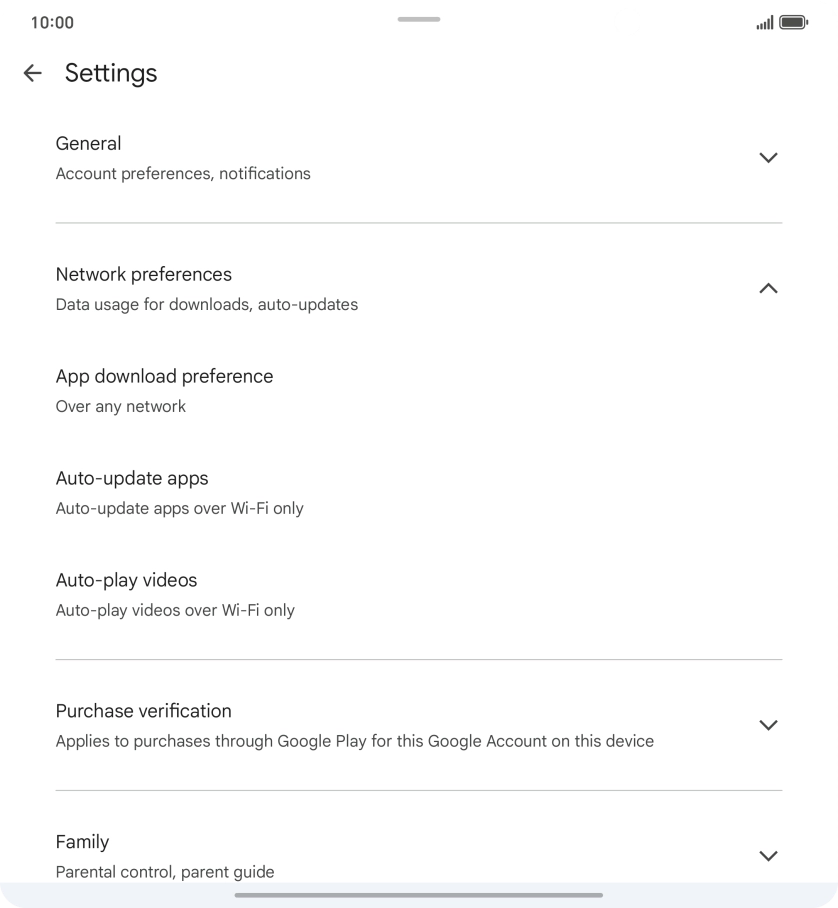This screenshot has height=908, width=838.
Task: Select the Settings heading
Action: pyautogui.click(x=110, y=72)
